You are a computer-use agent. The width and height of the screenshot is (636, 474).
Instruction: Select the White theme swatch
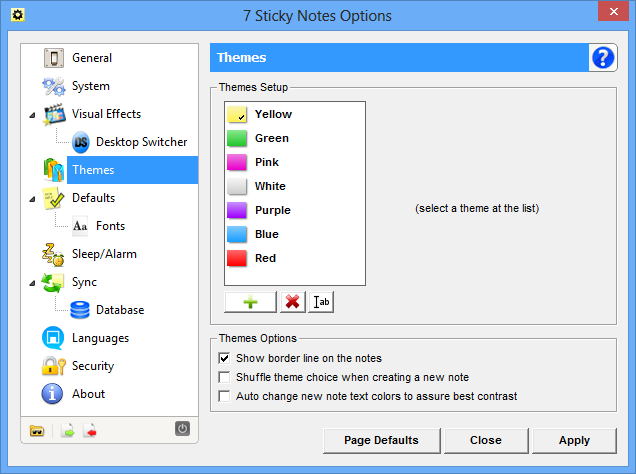point(237,186)
